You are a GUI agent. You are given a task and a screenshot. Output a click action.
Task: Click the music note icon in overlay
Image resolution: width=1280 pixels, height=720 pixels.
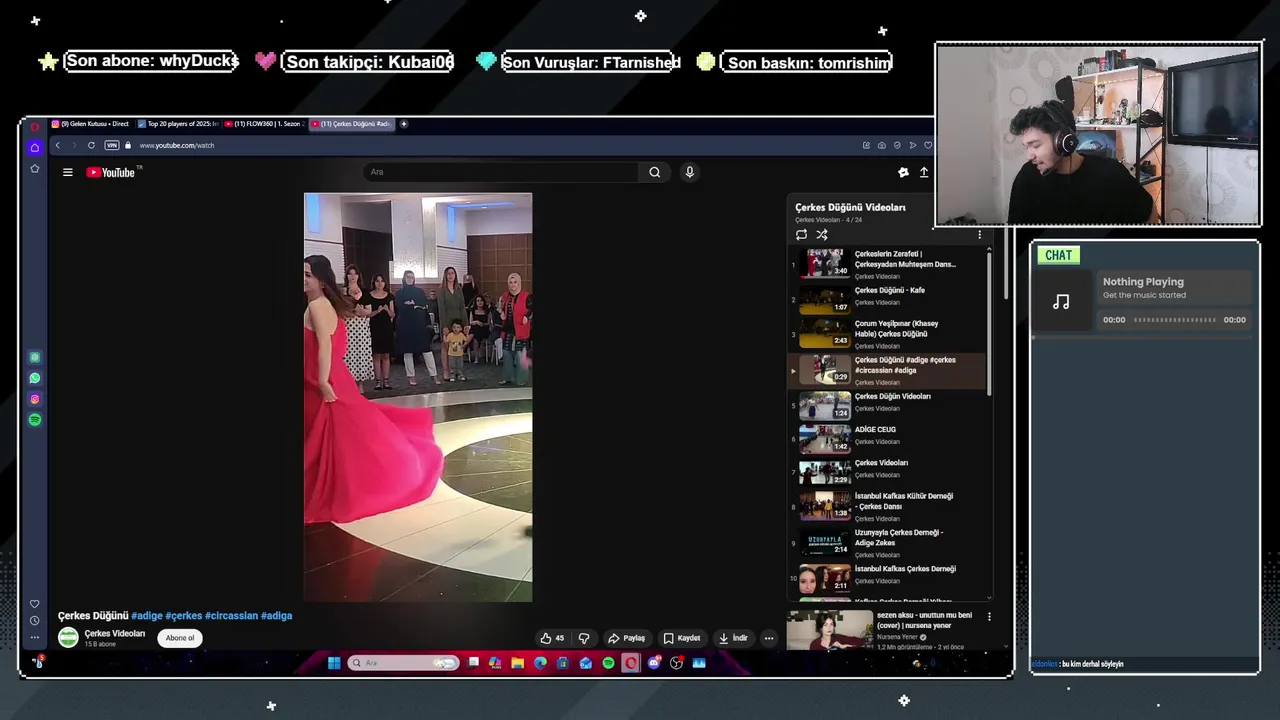point(1061,301)
